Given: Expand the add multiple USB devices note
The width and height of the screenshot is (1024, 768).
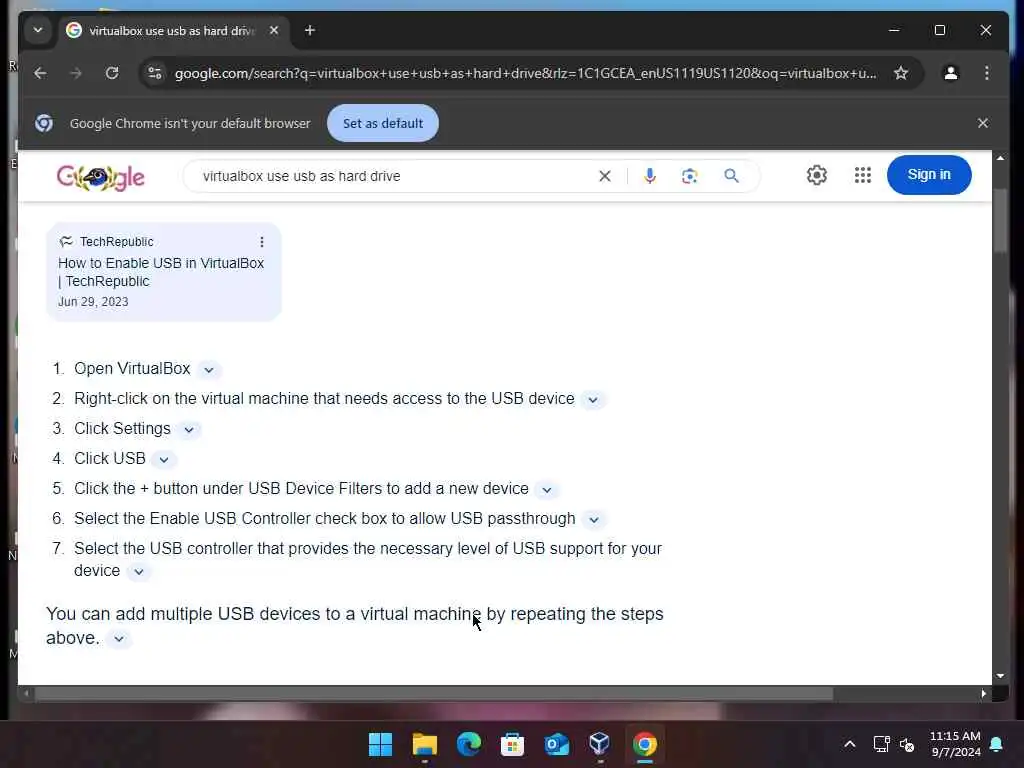Looking at the screenshot, I should [119, 639].
